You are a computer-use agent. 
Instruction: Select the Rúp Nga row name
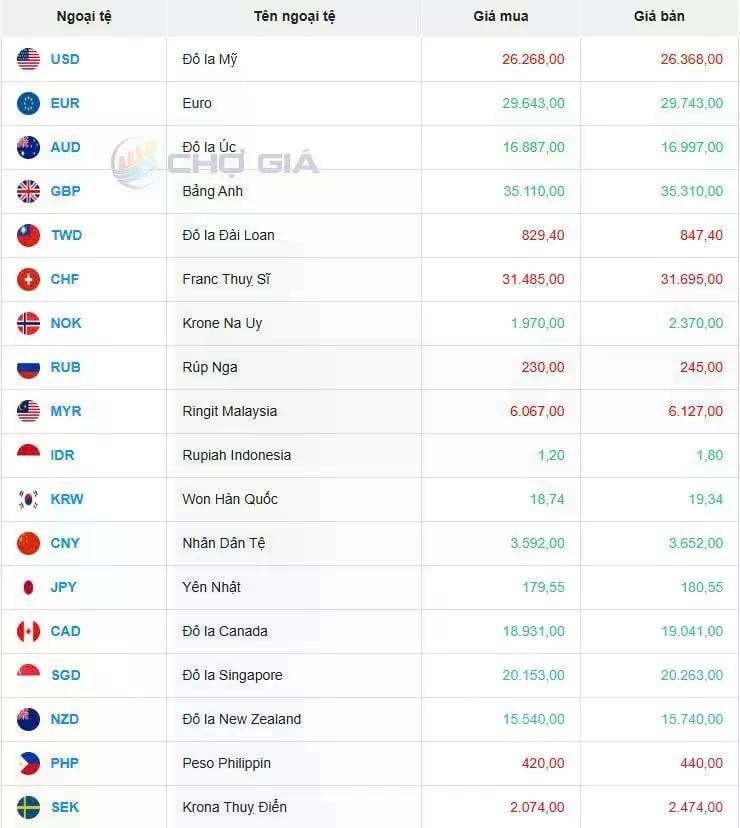(x=210, y=368)
